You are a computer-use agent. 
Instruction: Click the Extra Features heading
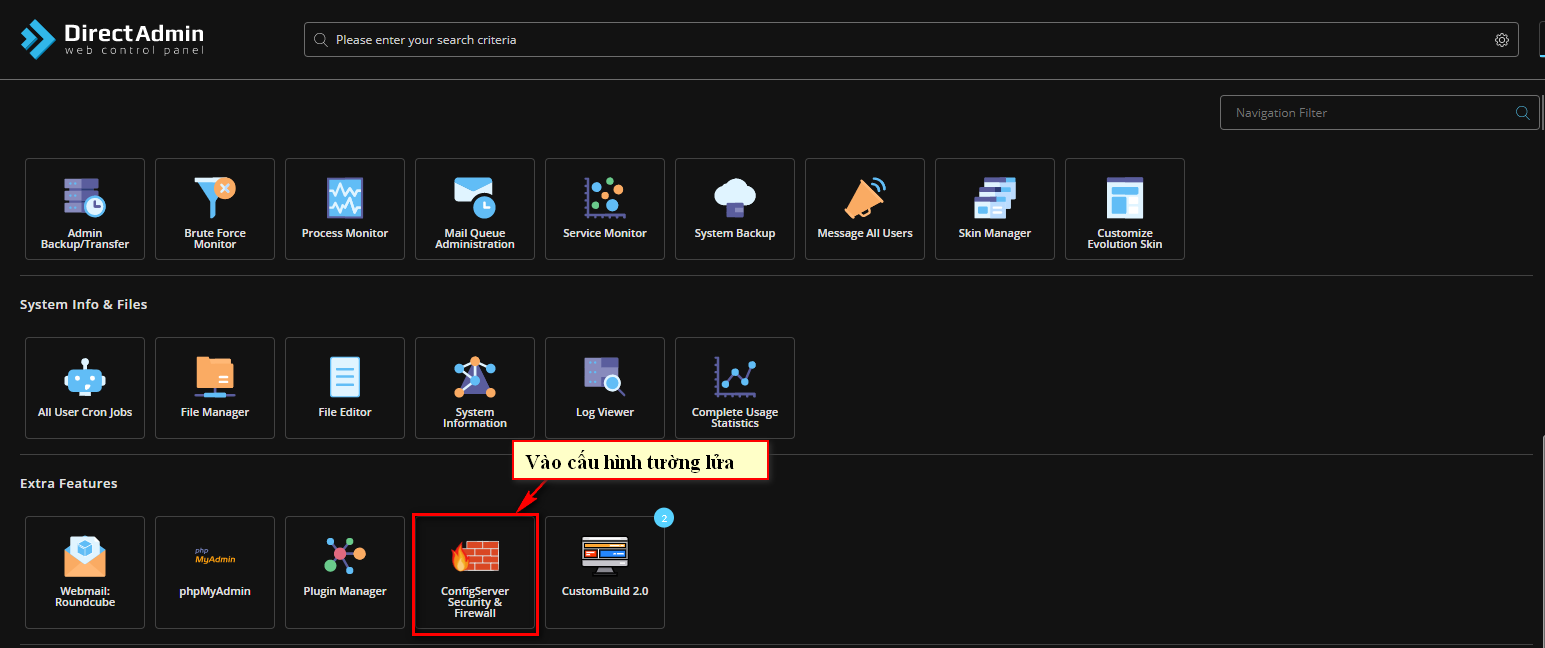click(69, 483)
